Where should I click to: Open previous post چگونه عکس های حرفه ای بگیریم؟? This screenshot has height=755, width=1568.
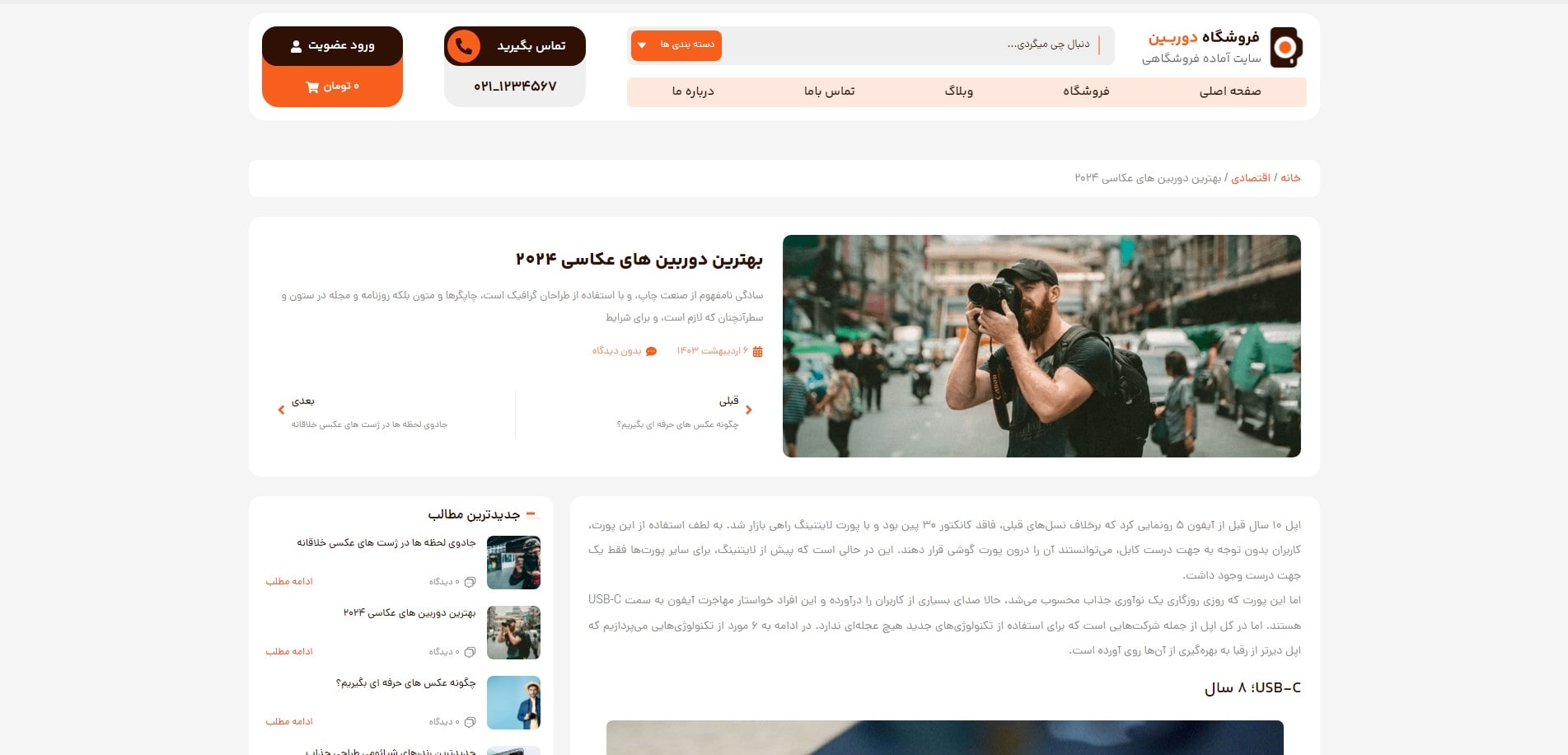pyautogui.click(x=677, y=424)
